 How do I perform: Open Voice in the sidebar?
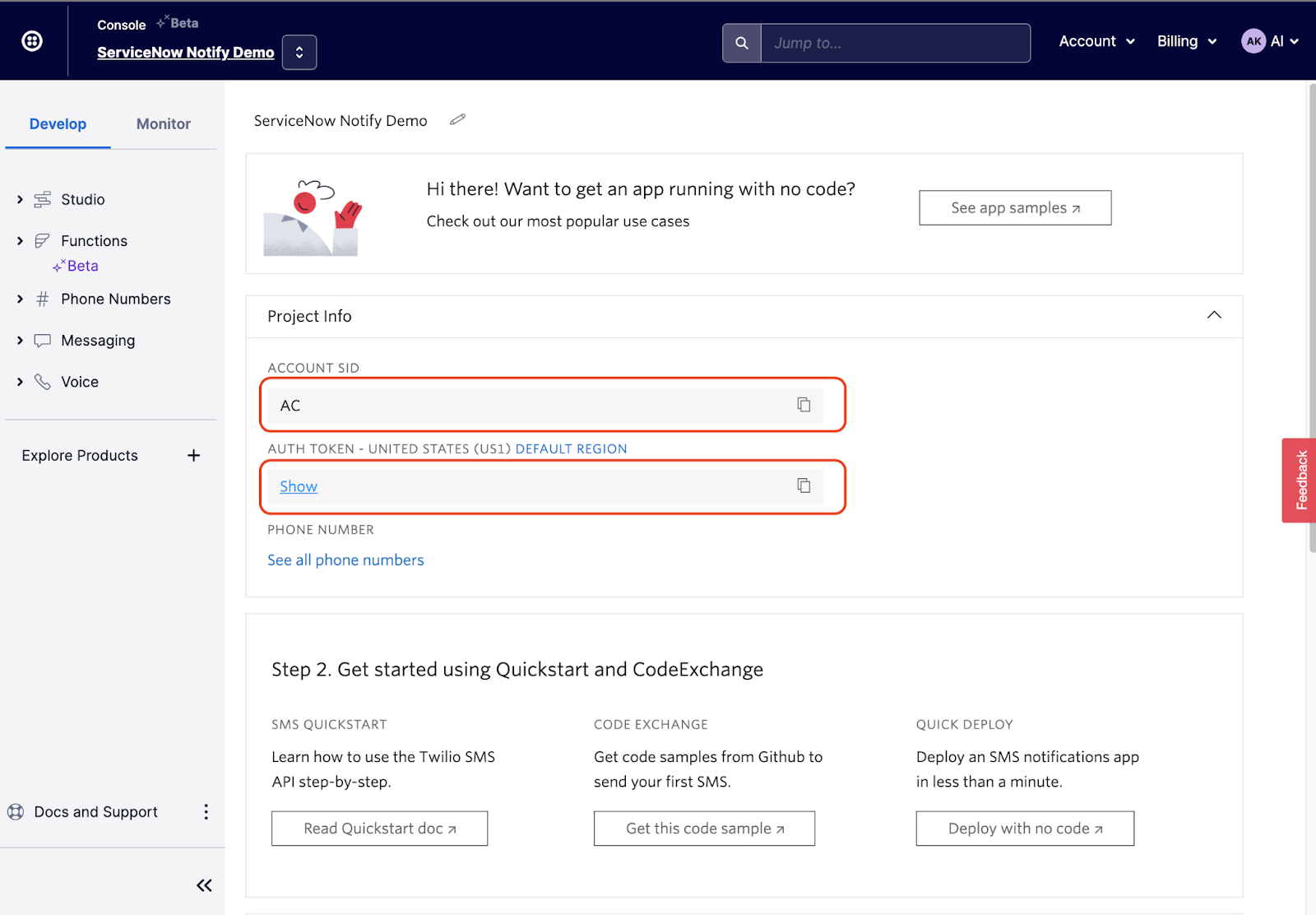pos(80,382)
